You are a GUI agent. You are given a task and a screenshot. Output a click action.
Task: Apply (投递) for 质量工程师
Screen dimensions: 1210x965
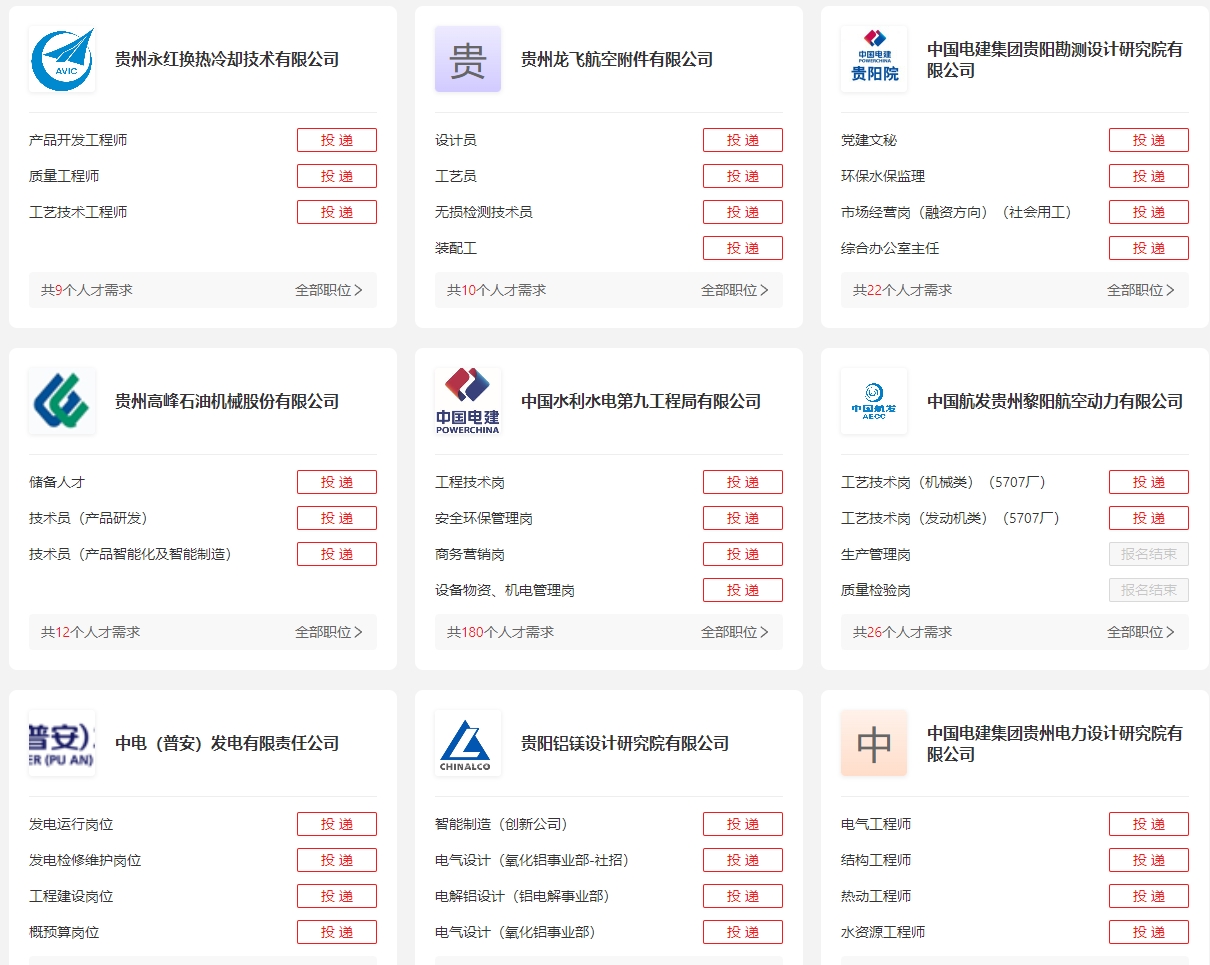337,176
